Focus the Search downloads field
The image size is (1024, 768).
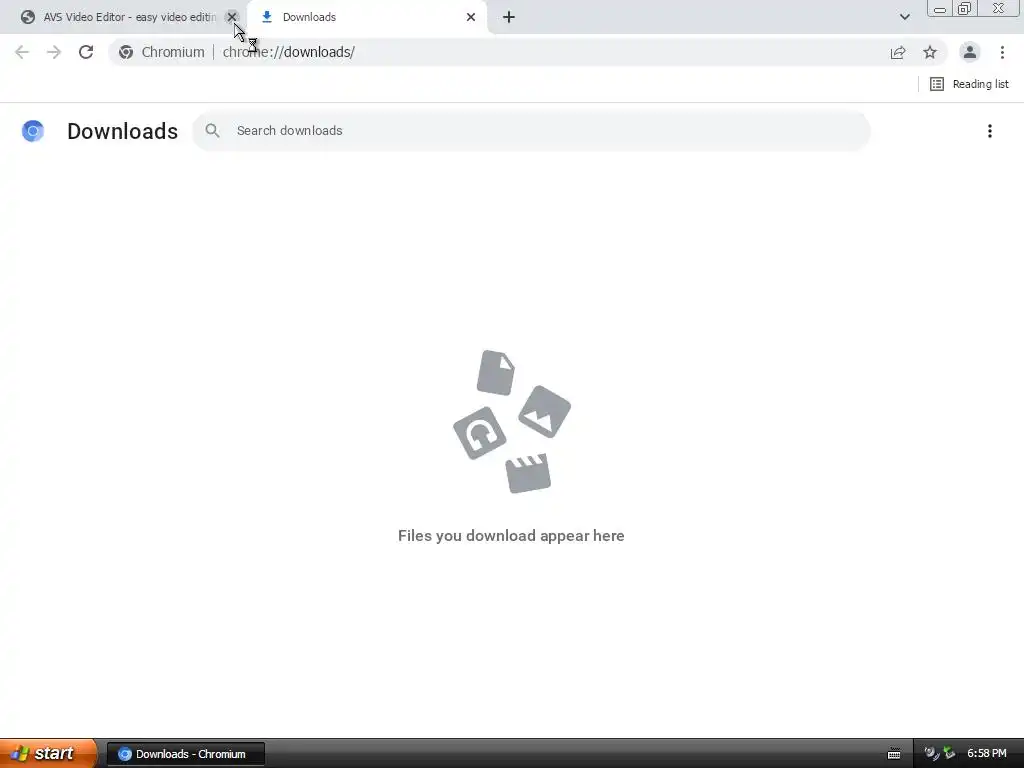[x=532, y=131]
